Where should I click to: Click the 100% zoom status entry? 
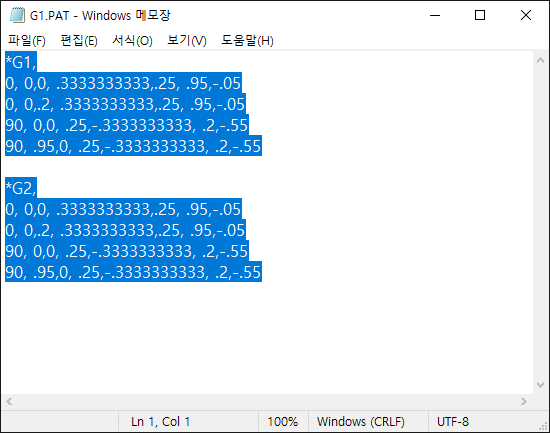click(x=283, y=421)
